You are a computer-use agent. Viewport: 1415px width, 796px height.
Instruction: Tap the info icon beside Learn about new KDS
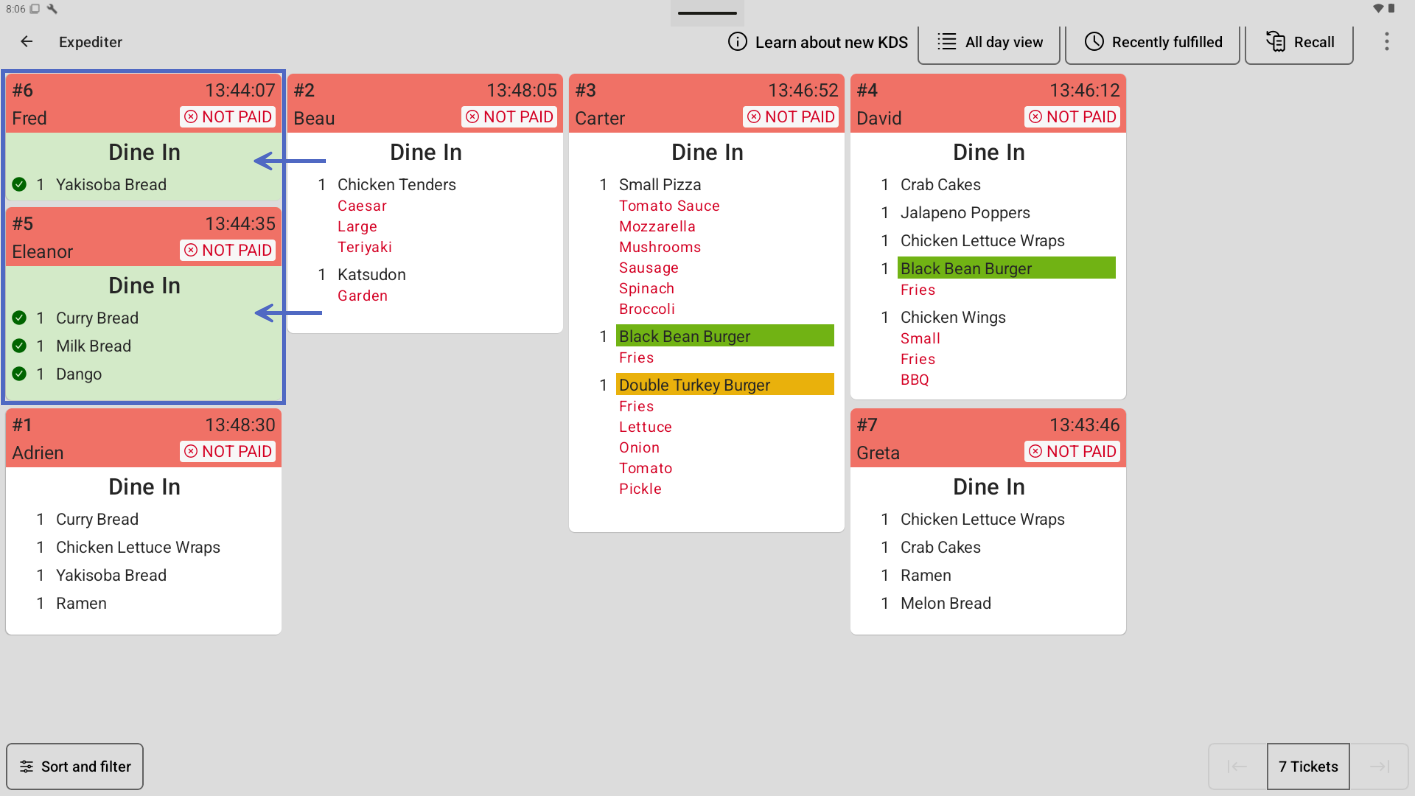pos(737,42)
